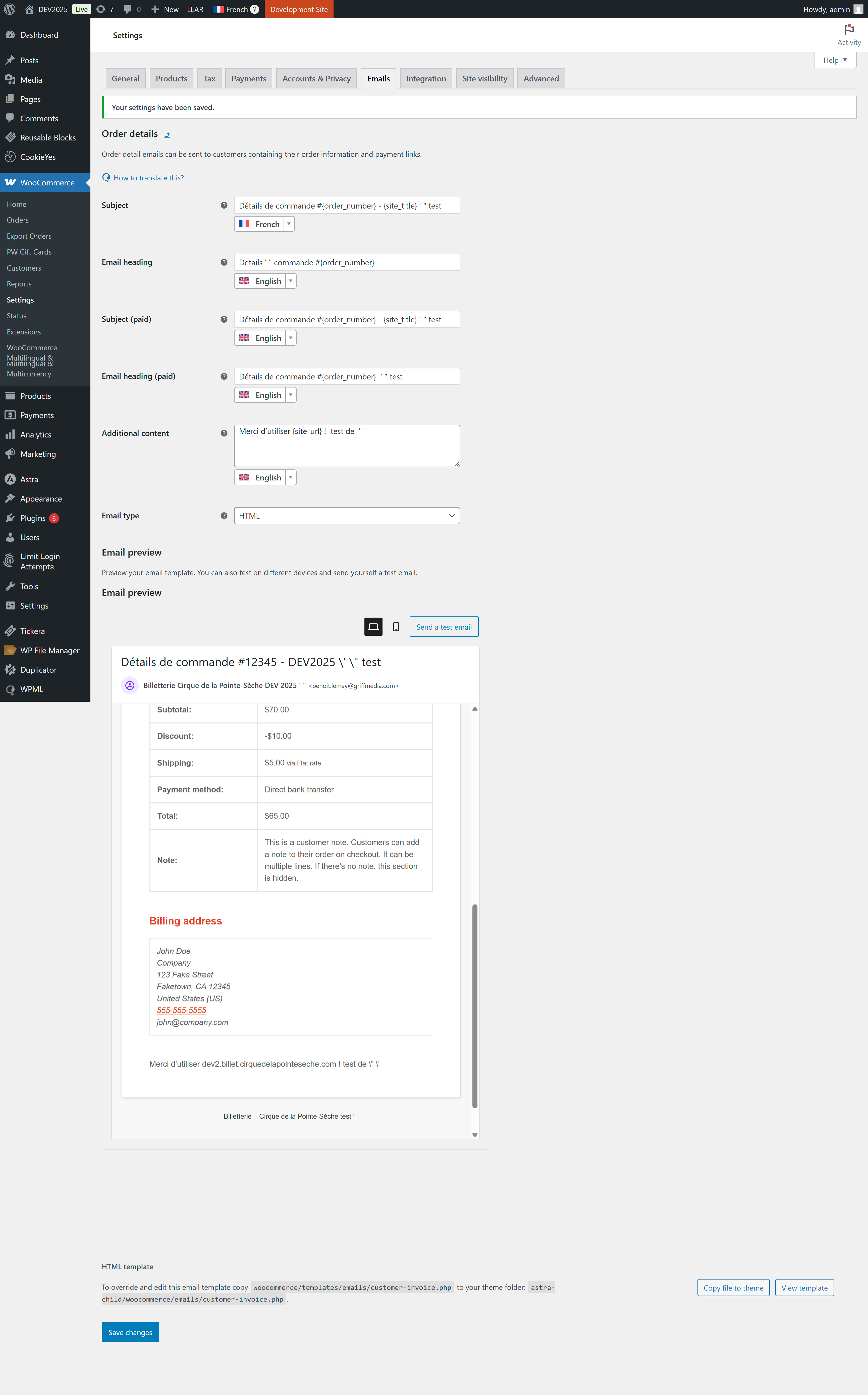868x1395 pixels.
Task: Open Orders in WooCommerce submenu
Action: coord(18,220)
